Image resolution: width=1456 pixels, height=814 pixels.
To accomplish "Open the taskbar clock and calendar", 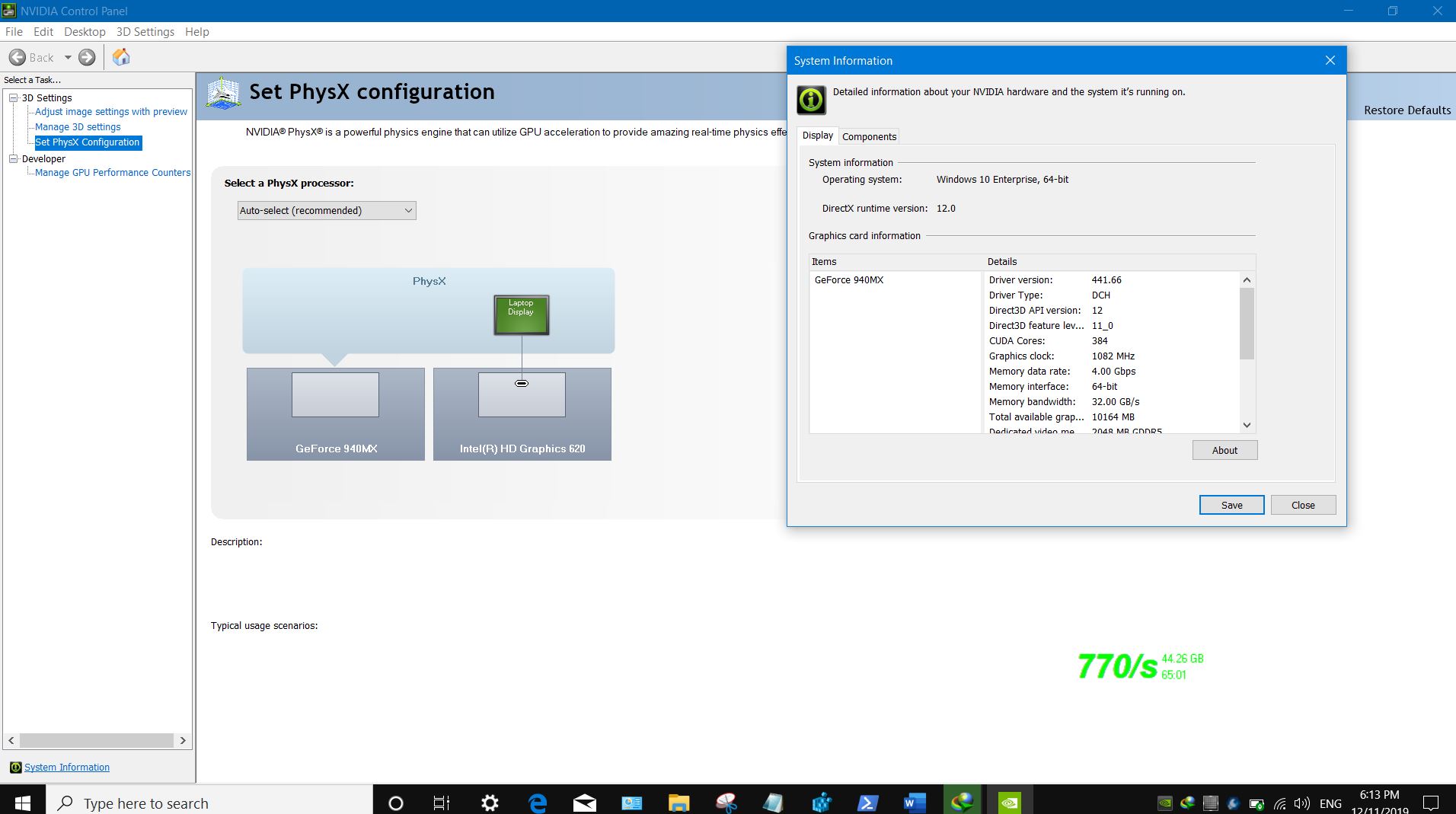I will 1380,803.
